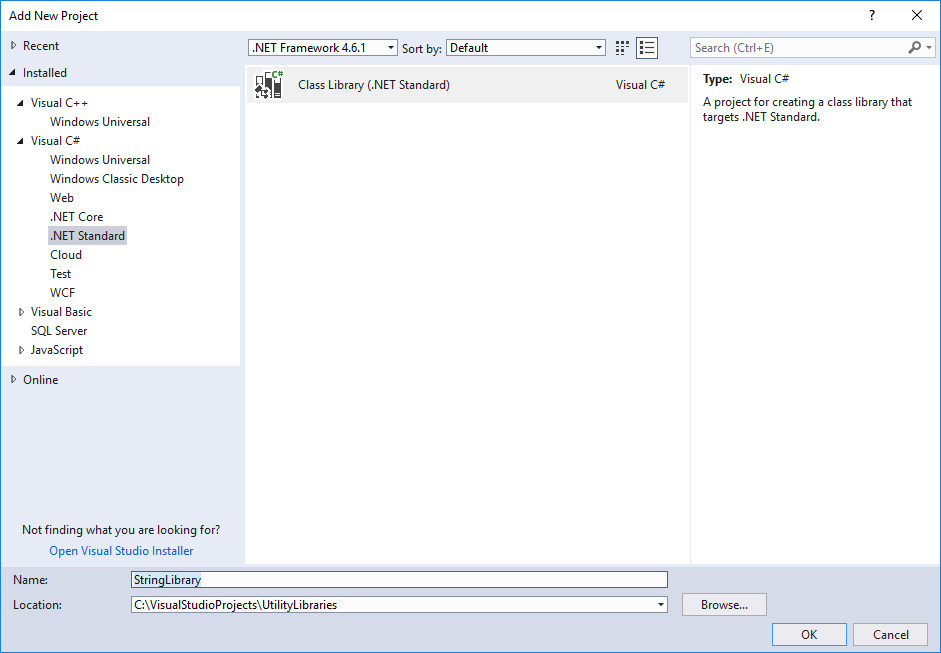
Task: Click the Browse button for location
Action: tap(723, 604)
